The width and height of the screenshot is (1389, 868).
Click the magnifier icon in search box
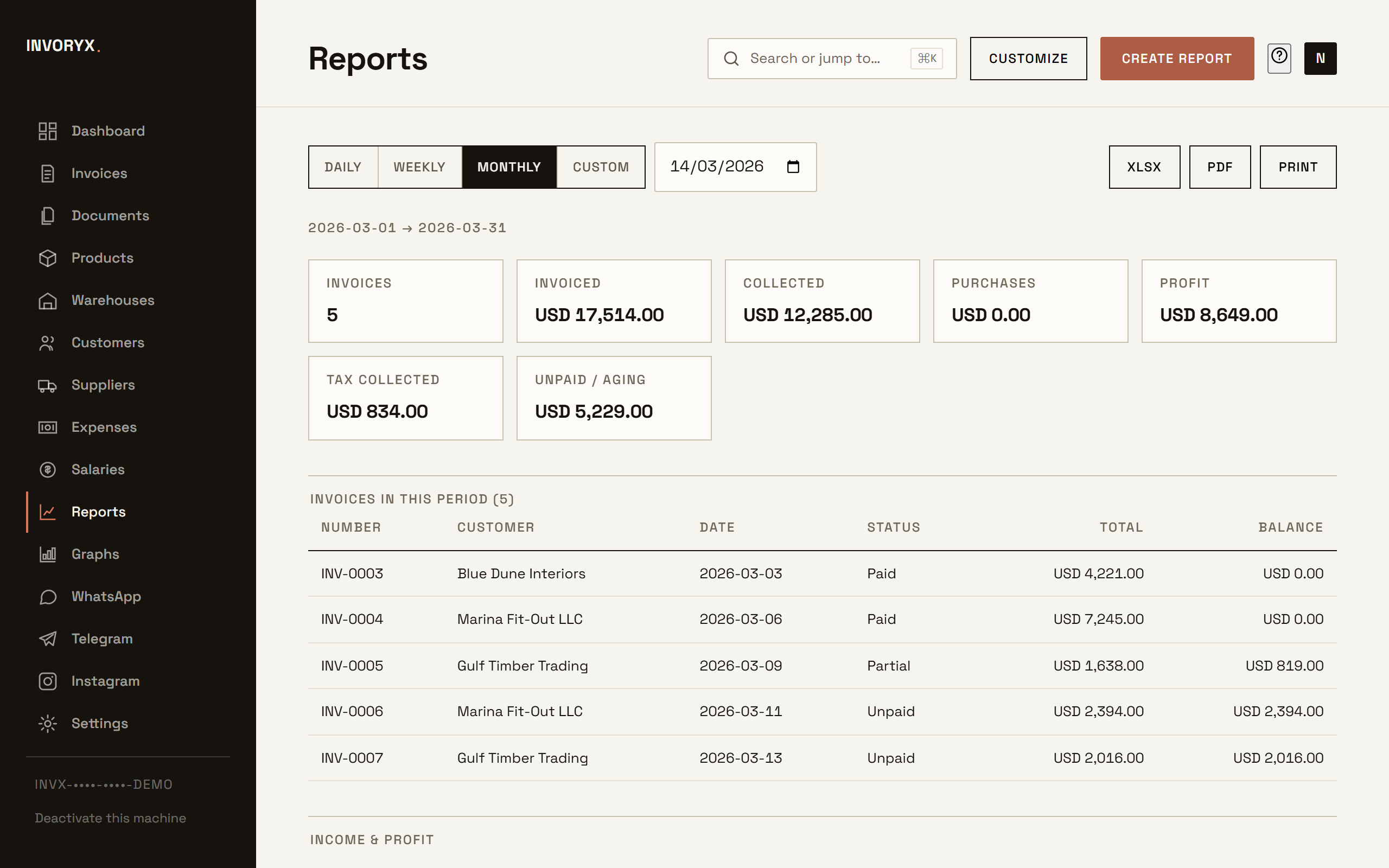tap(731, 59)
